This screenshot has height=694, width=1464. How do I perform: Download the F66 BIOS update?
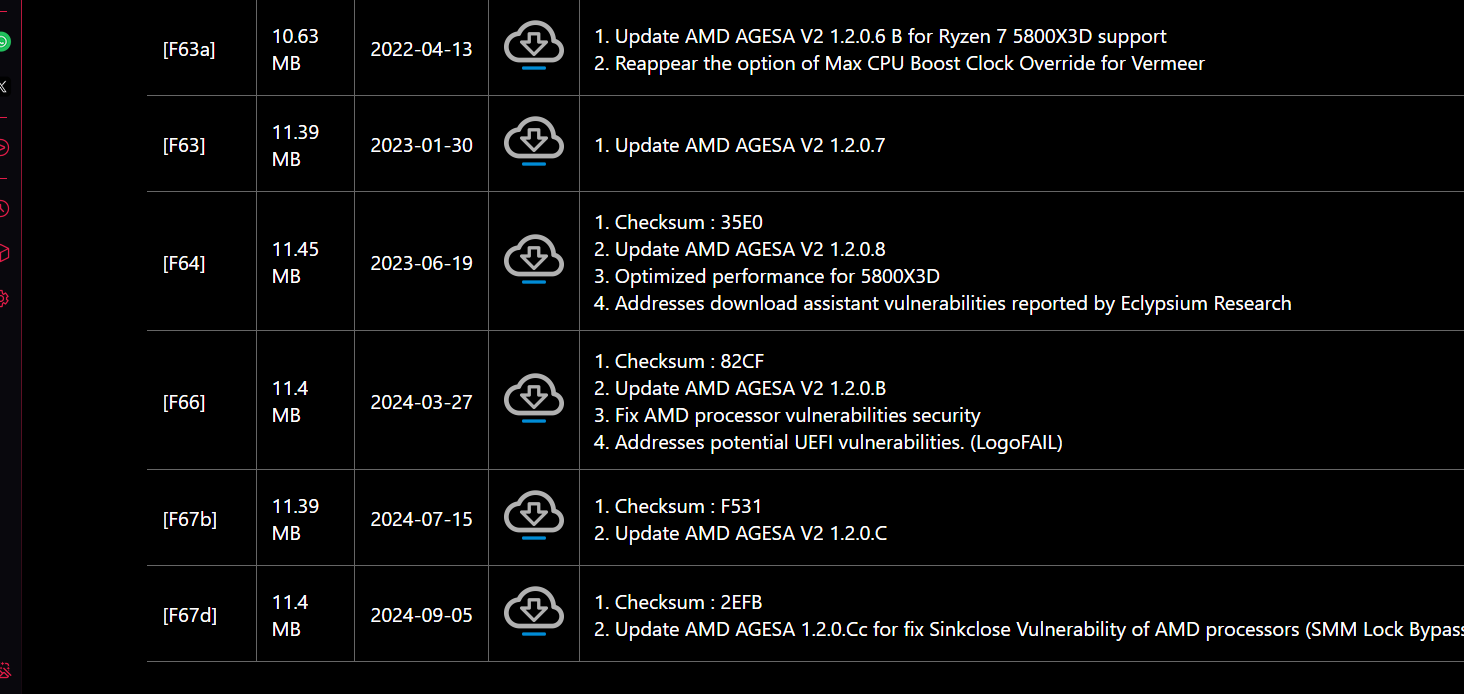pos(534,400)
